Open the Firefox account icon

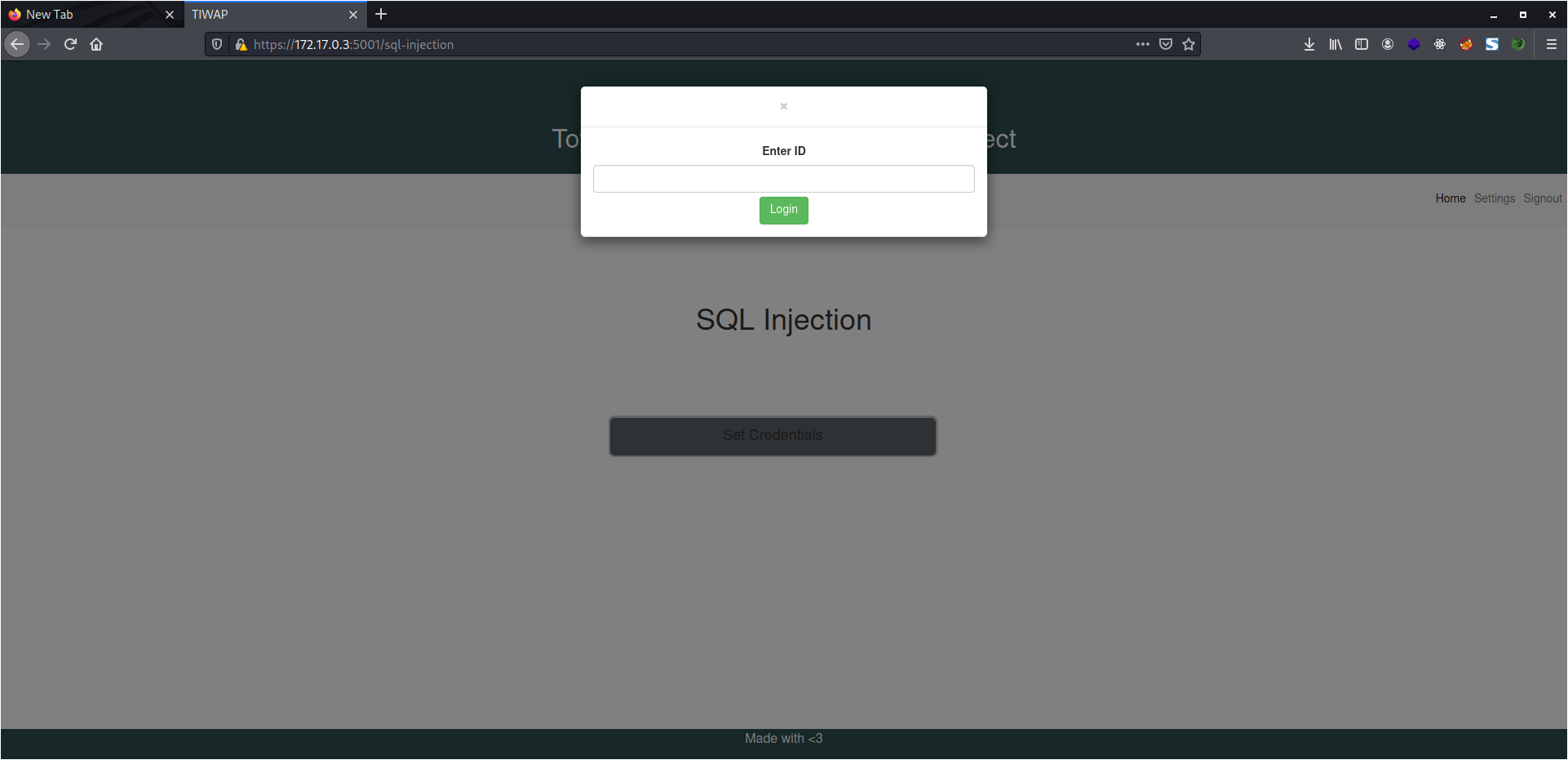point(1387,45)
